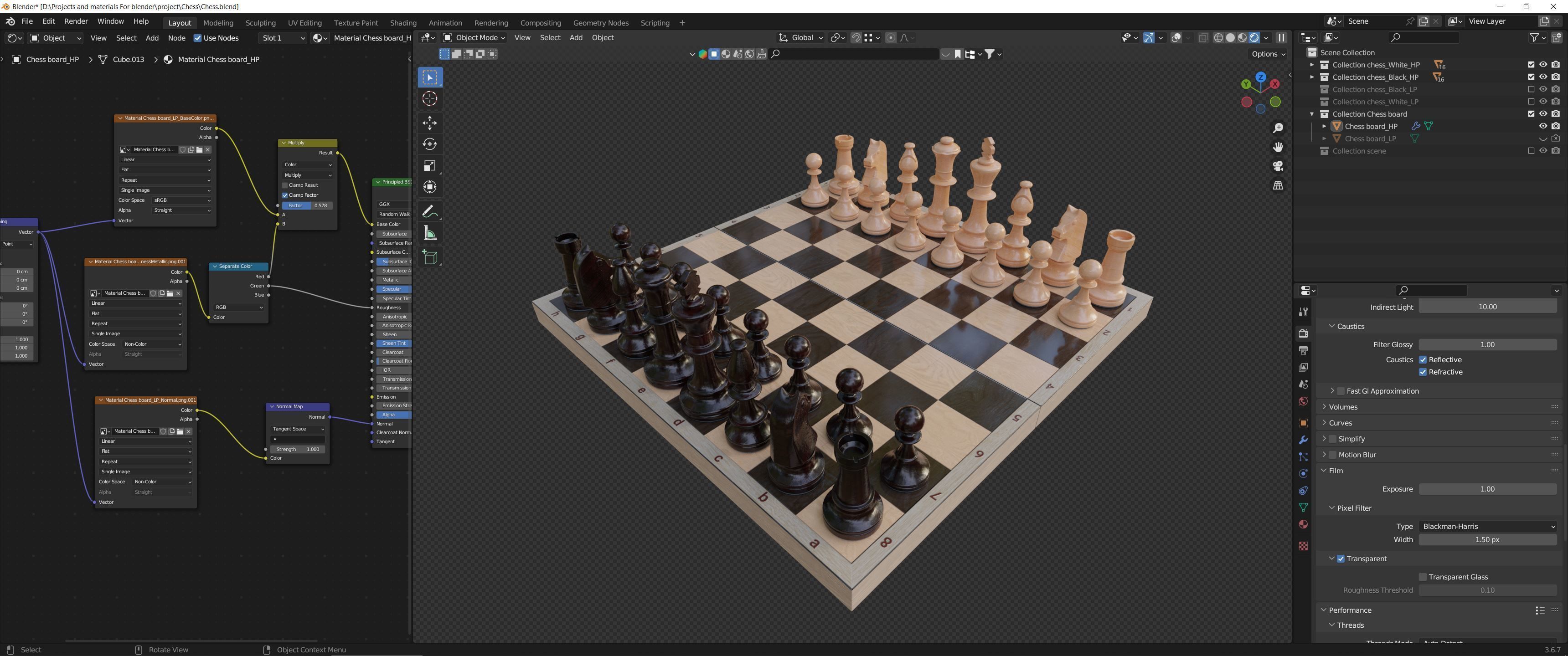Viewport: 1568px width, 656px height.
Task: Hide Collection chess_White_HP in viewport
Action: click(1543, 65)
